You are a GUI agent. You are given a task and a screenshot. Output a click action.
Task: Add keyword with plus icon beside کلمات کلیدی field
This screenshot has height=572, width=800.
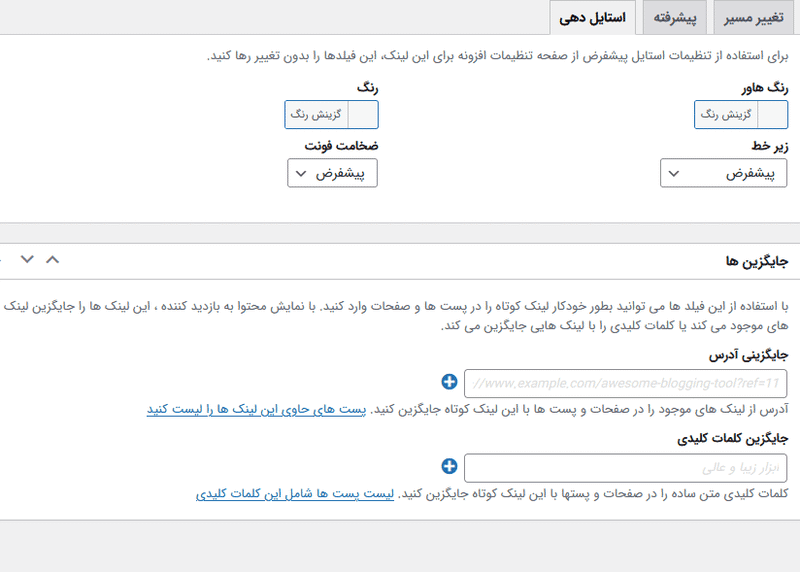click(449, 466)
